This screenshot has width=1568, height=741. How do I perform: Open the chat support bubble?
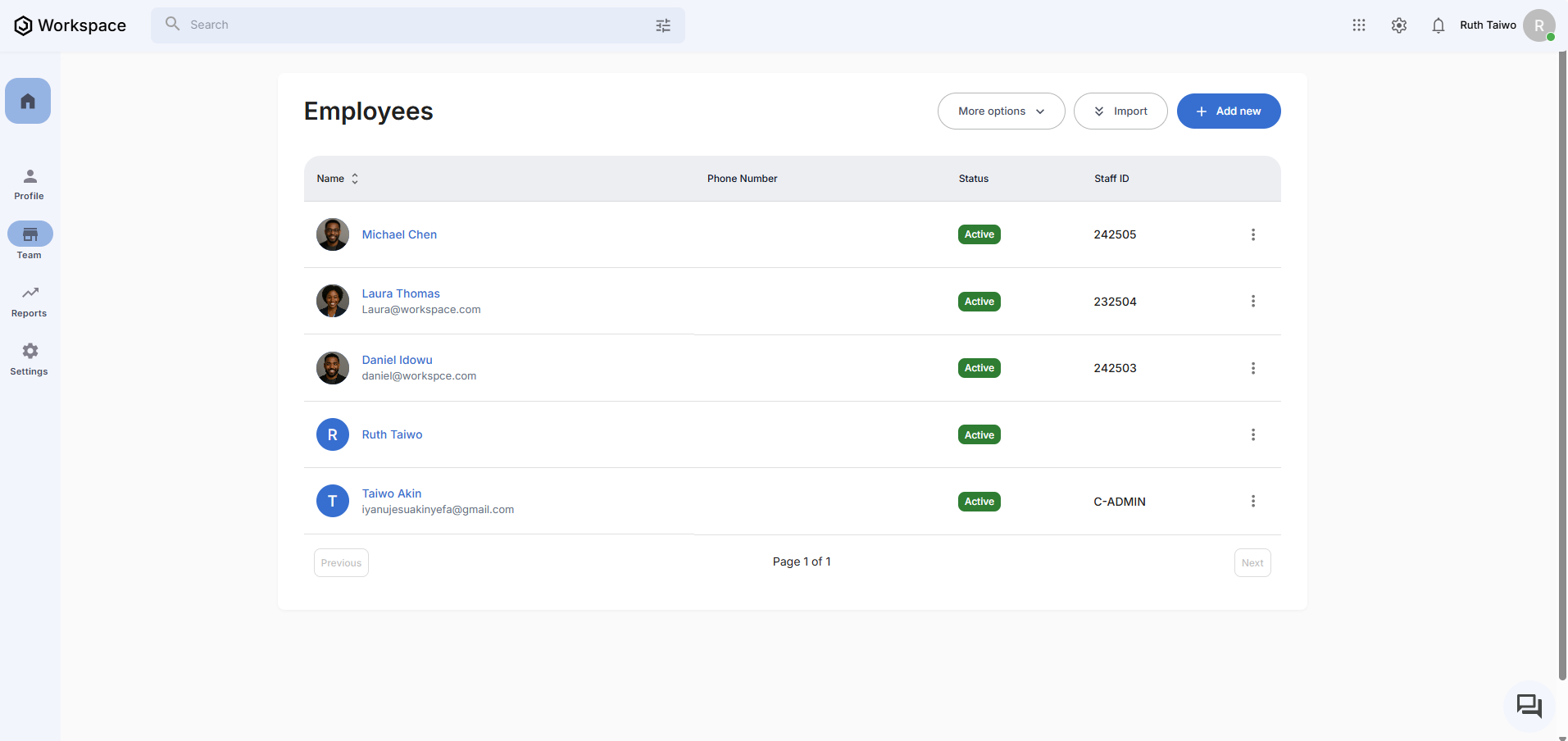point(1529,706)
